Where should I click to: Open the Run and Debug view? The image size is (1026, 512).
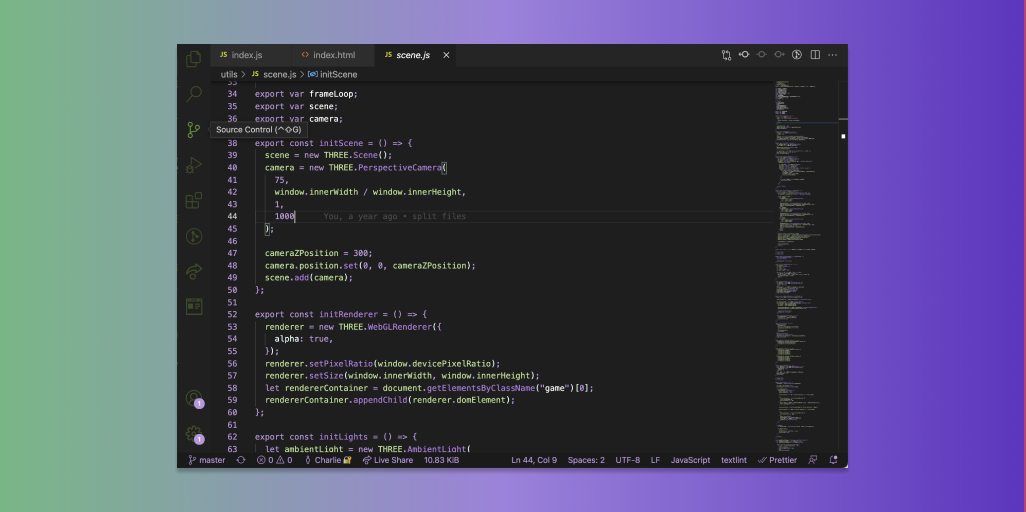point(194,165)
